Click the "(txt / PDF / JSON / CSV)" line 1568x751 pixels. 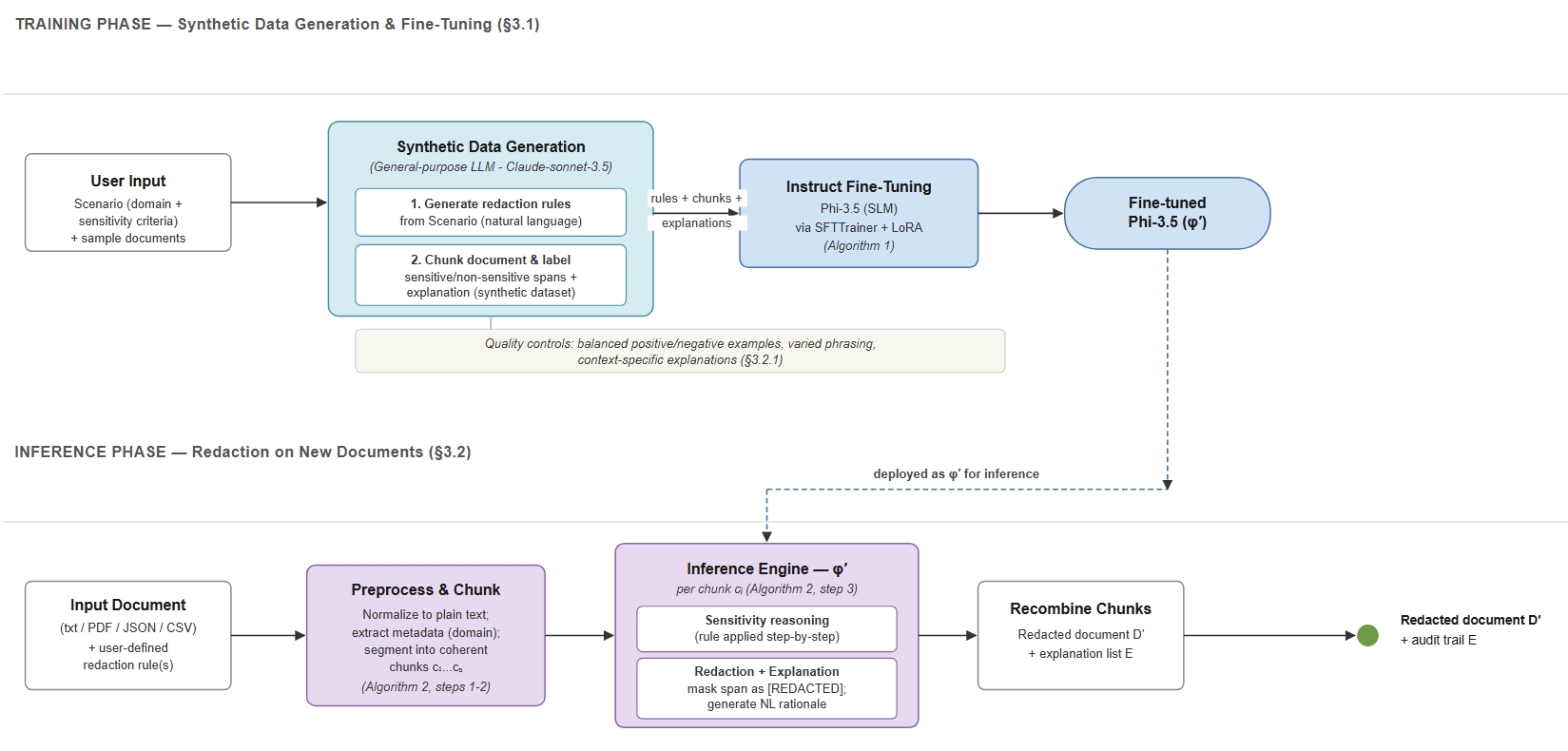(128, 627)
